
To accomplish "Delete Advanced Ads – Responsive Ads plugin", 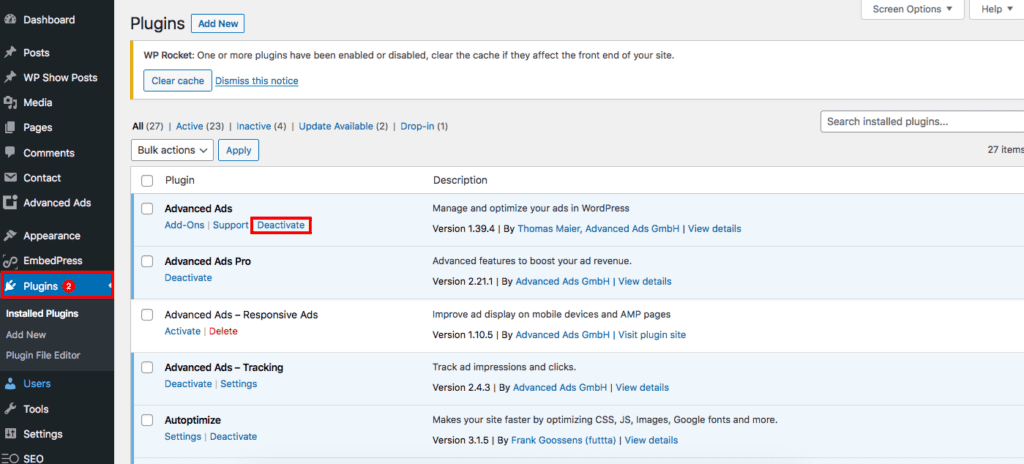I will [x=223, y=331].
